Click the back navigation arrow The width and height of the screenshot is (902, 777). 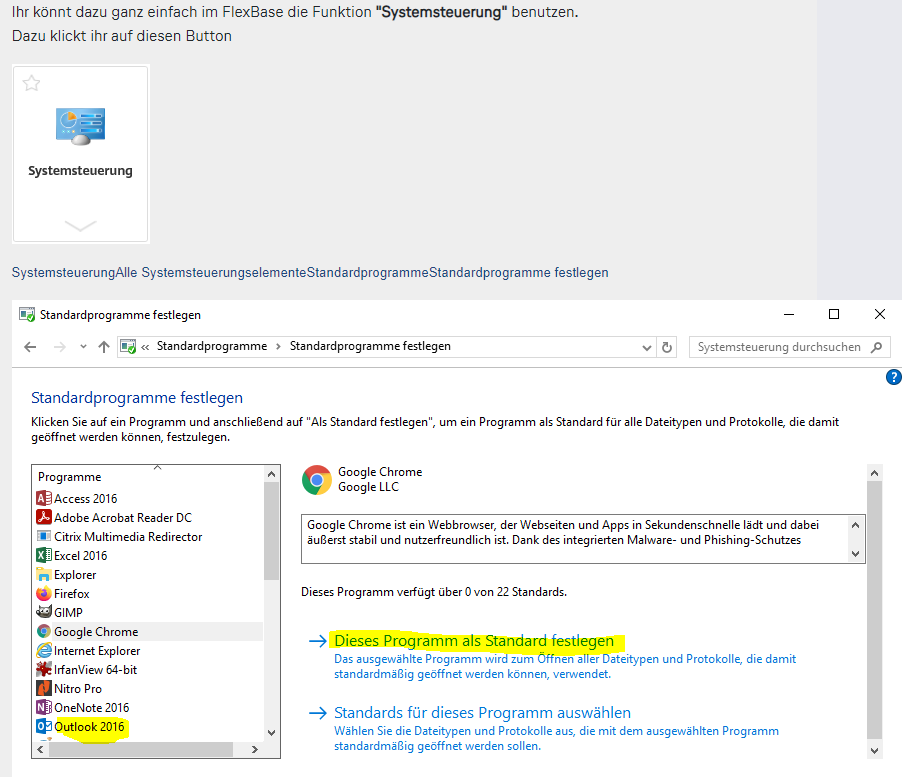coord(30,347)
